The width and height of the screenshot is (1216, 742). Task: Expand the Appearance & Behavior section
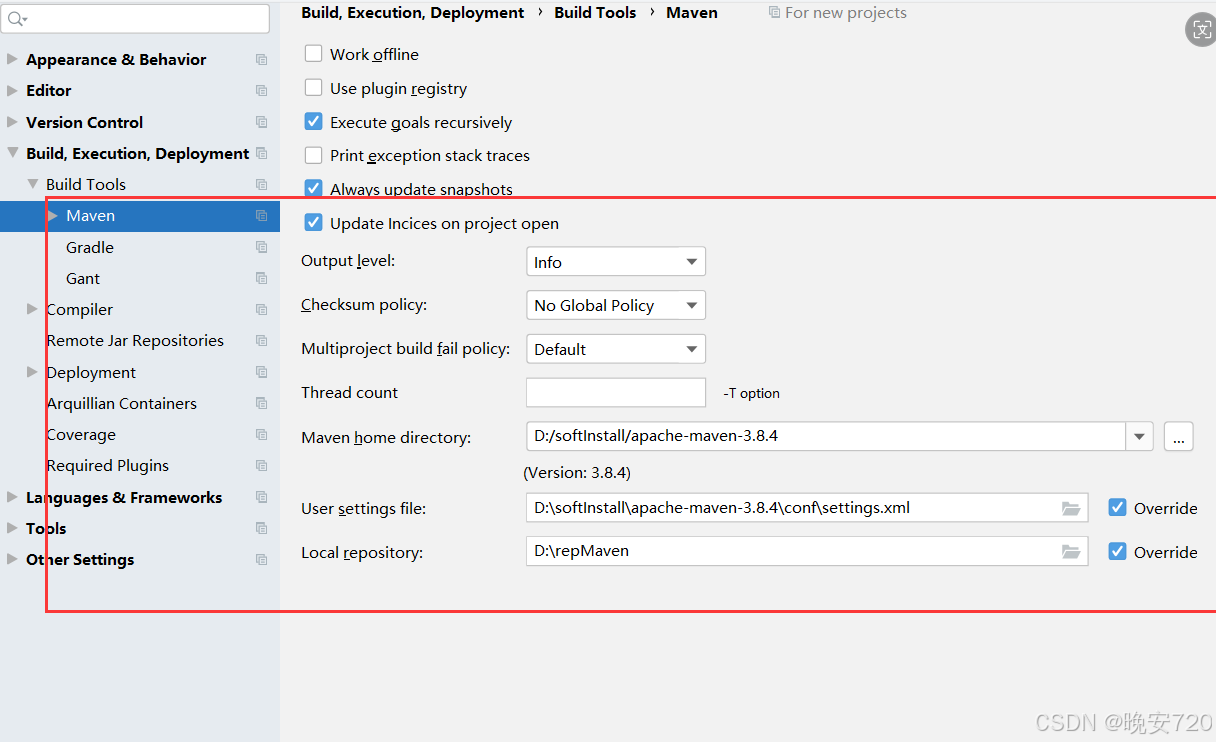coord(12,59)
